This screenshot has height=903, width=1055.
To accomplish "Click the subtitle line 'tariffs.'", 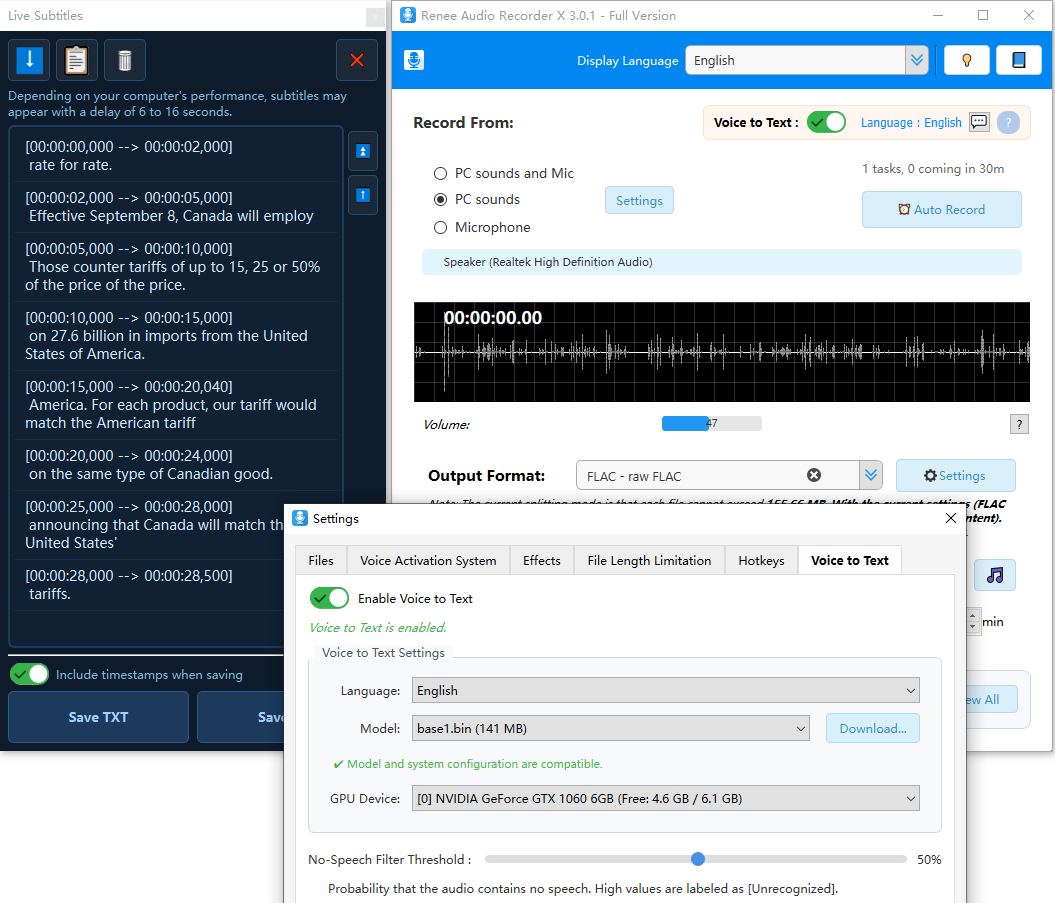I will coord(50,593).
